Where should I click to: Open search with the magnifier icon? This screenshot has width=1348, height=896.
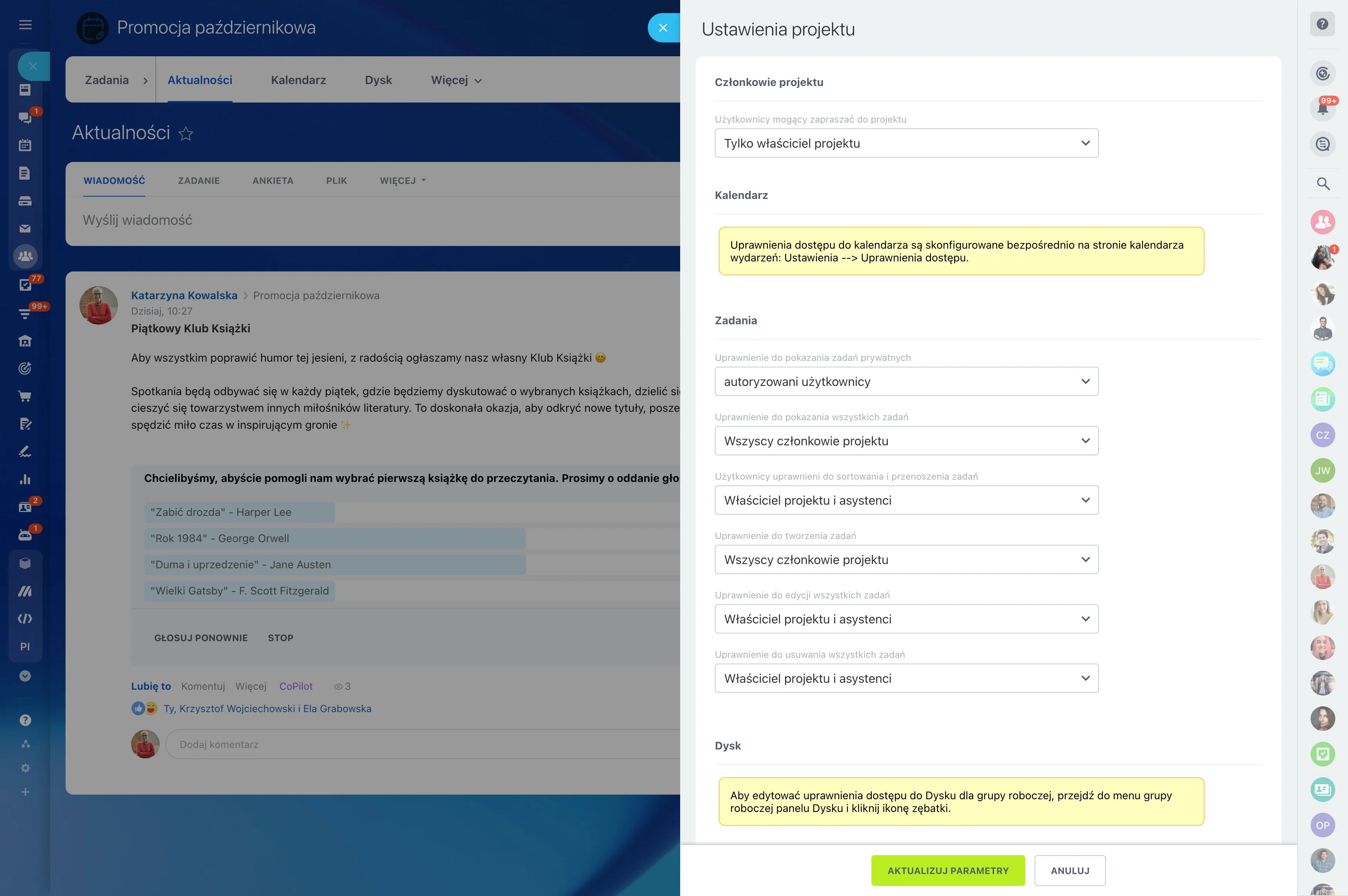point(1323,184)
